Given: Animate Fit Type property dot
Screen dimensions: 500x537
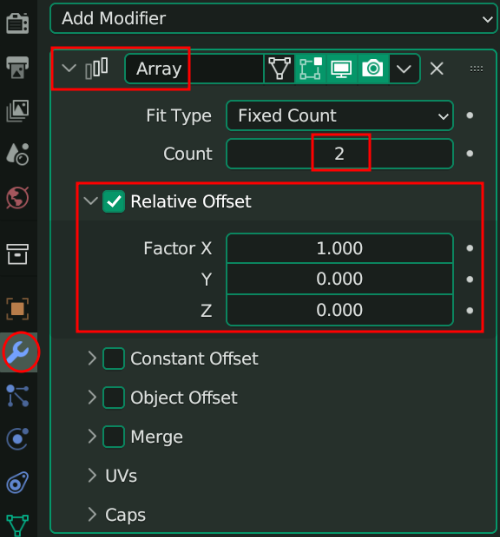Looking at the screenshot, I should [470, 116].
